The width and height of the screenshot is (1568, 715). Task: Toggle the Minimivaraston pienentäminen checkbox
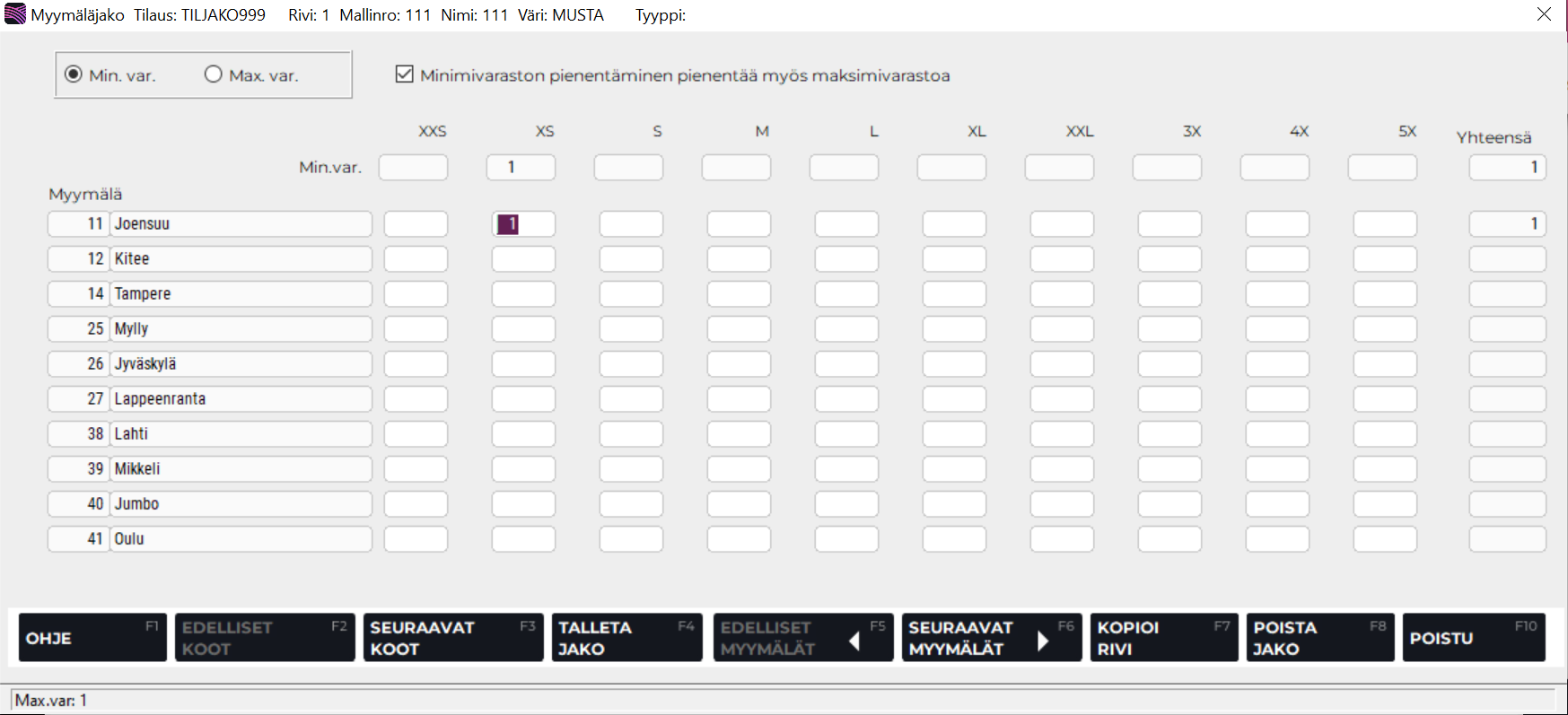tap(405, 74)
